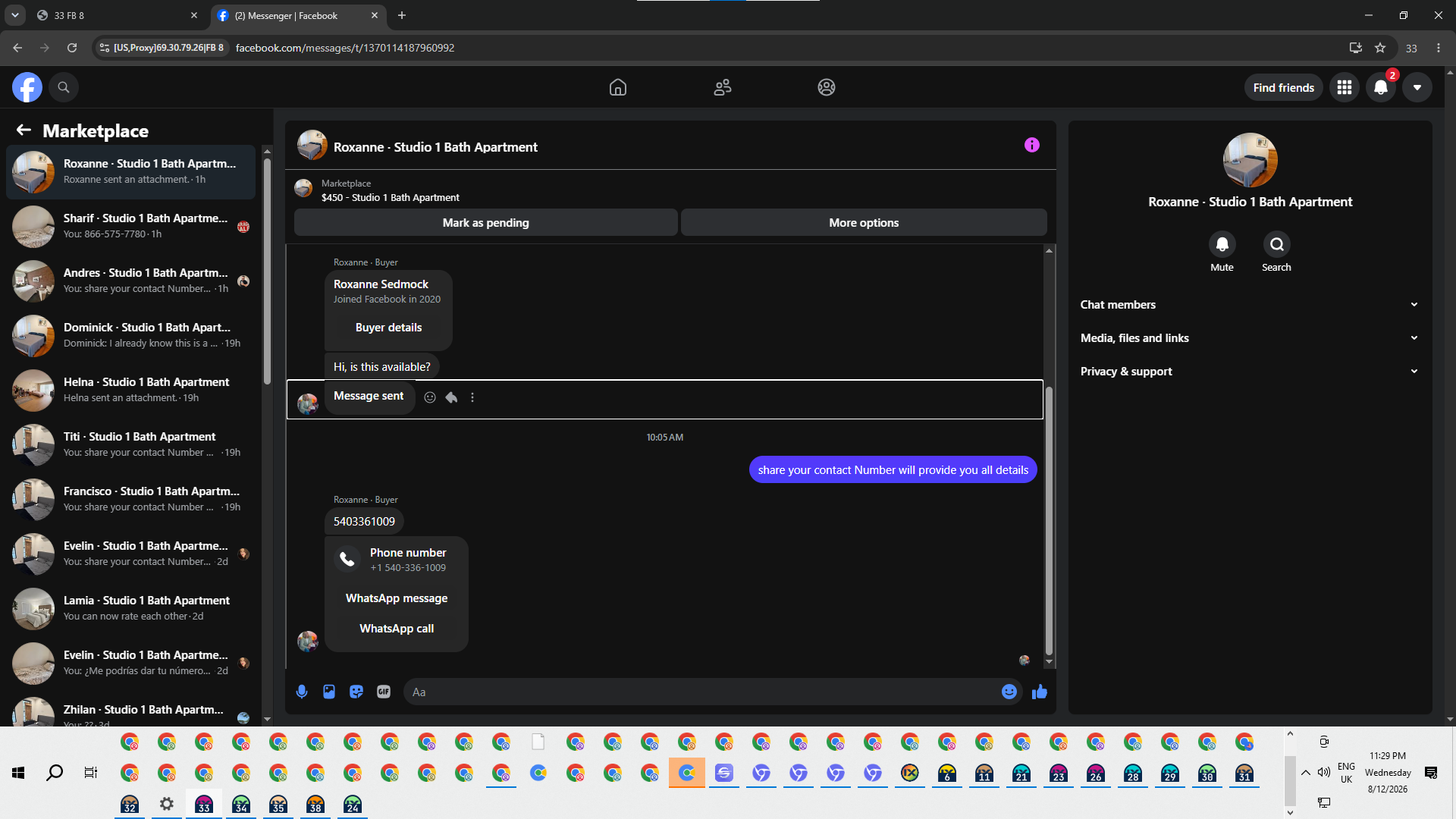Image resolution: width=1456 pixels, height=819 pixels.
Task: Open conversation information purple icon
Action: tap(1032, 145)
